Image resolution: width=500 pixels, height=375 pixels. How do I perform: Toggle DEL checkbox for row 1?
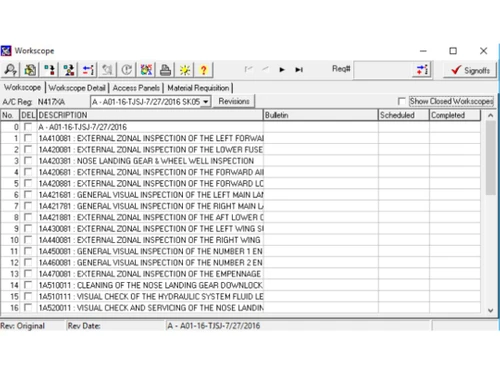point(28,138)
